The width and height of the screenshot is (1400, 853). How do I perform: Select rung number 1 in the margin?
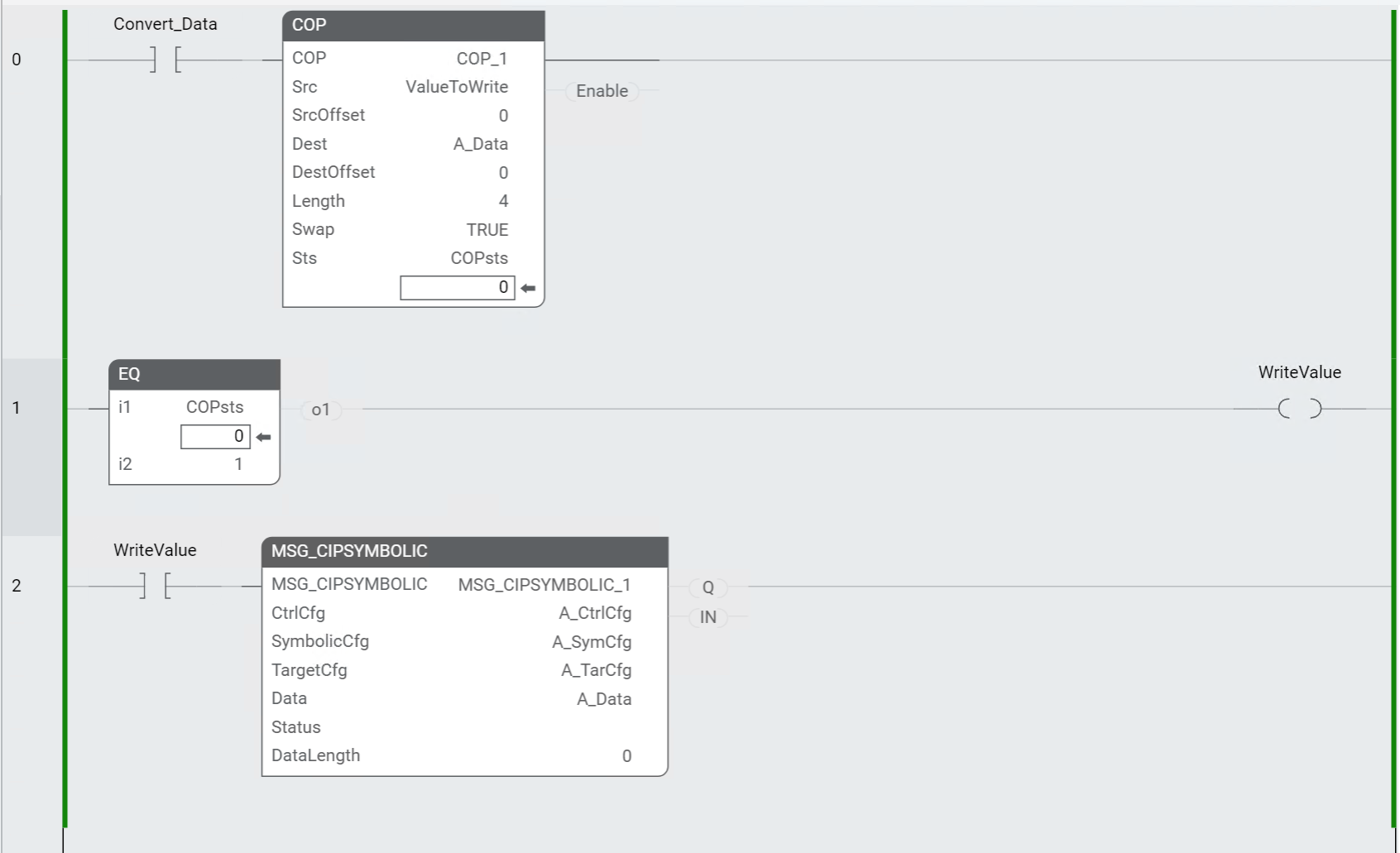coord(17,408)
